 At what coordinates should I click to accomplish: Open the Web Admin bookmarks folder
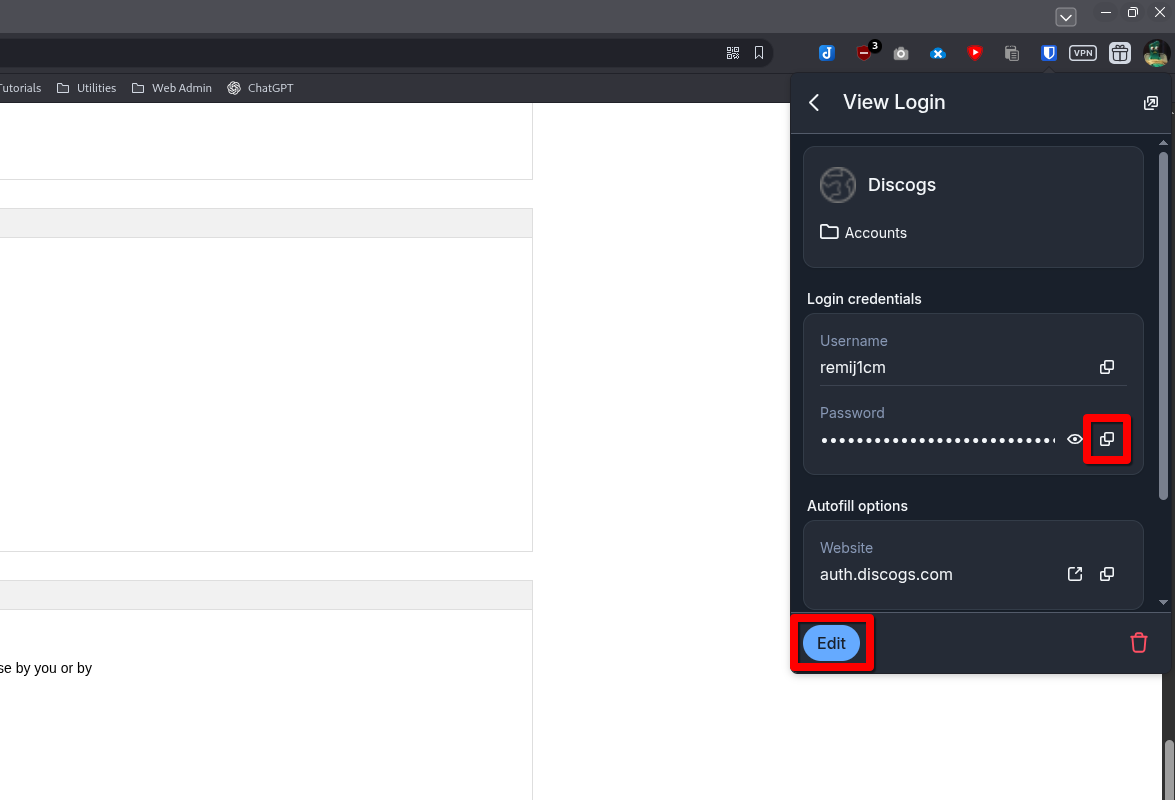point(172,88)
